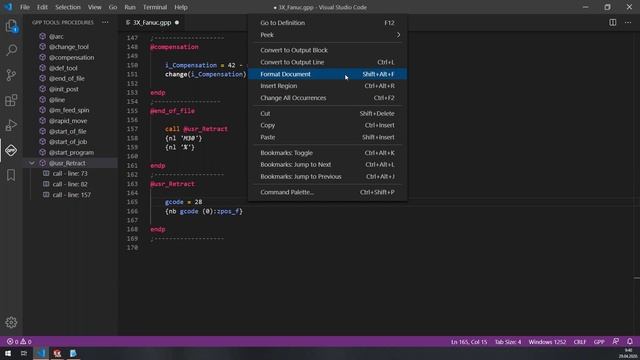Click the Windows Start button
The image size is (640, 360).
(x=8, y=353)
